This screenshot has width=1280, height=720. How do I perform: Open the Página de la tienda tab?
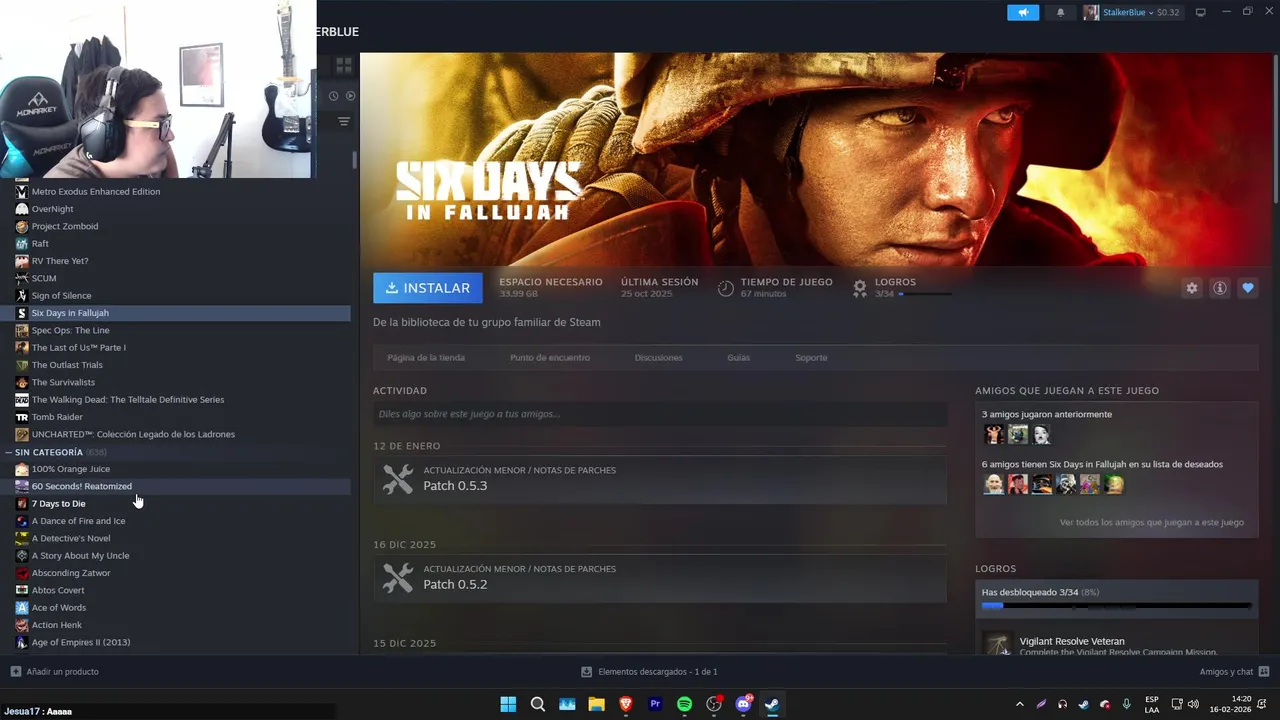pos(426,357)
